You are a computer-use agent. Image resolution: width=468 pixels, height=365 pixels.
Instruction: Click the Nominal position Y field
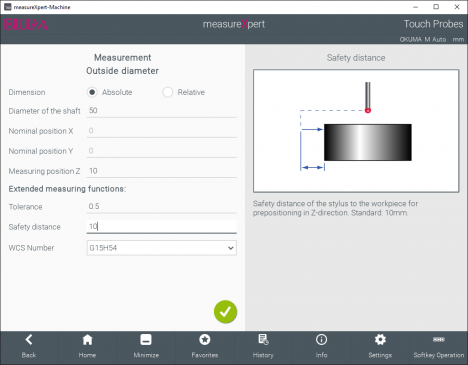click(162, 151)
